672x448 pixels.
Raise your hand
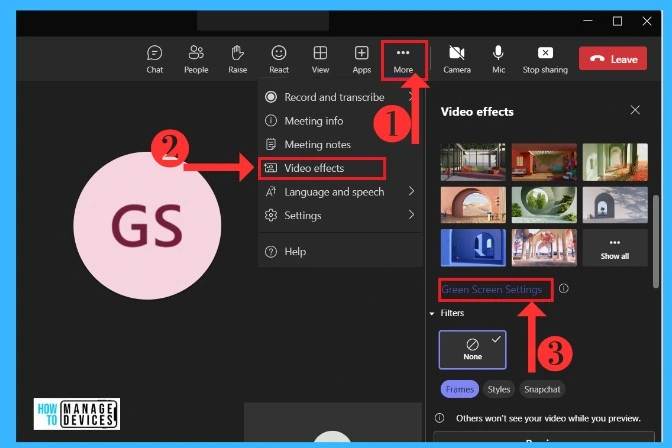[237, 59]
